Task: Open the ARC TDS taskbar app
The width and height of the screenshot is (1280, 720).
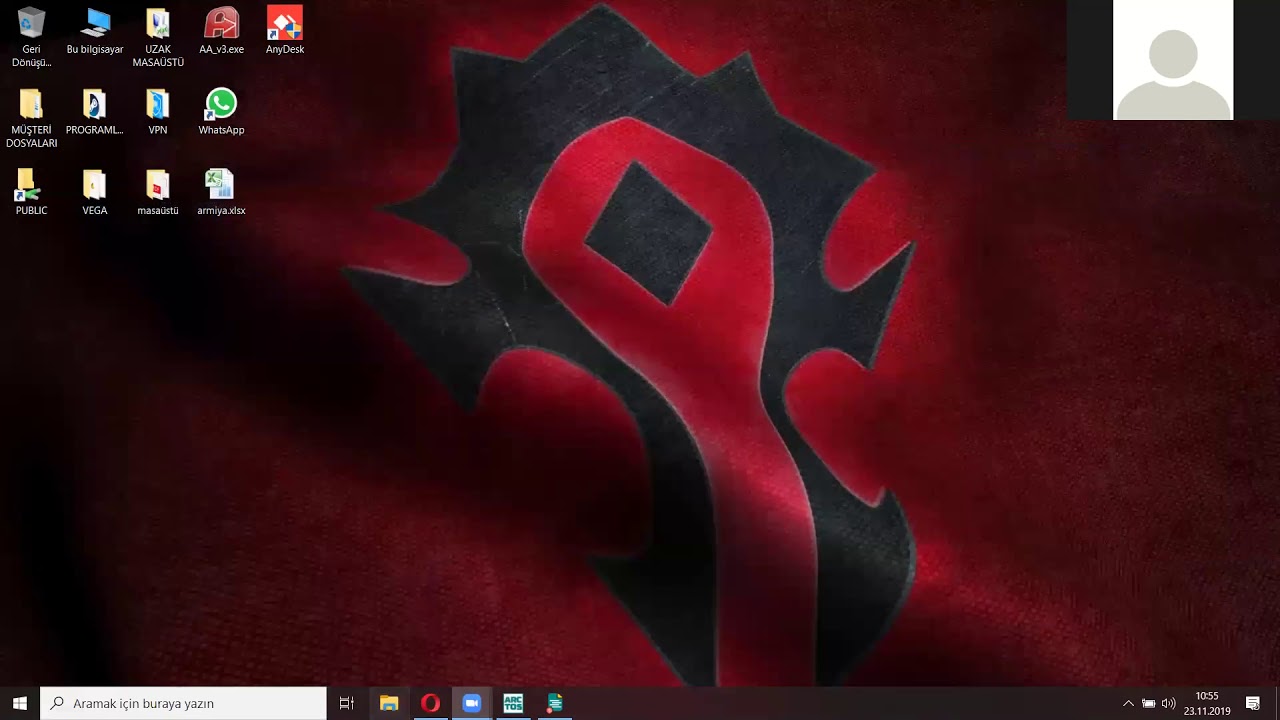Action: (x=513, y=703)
